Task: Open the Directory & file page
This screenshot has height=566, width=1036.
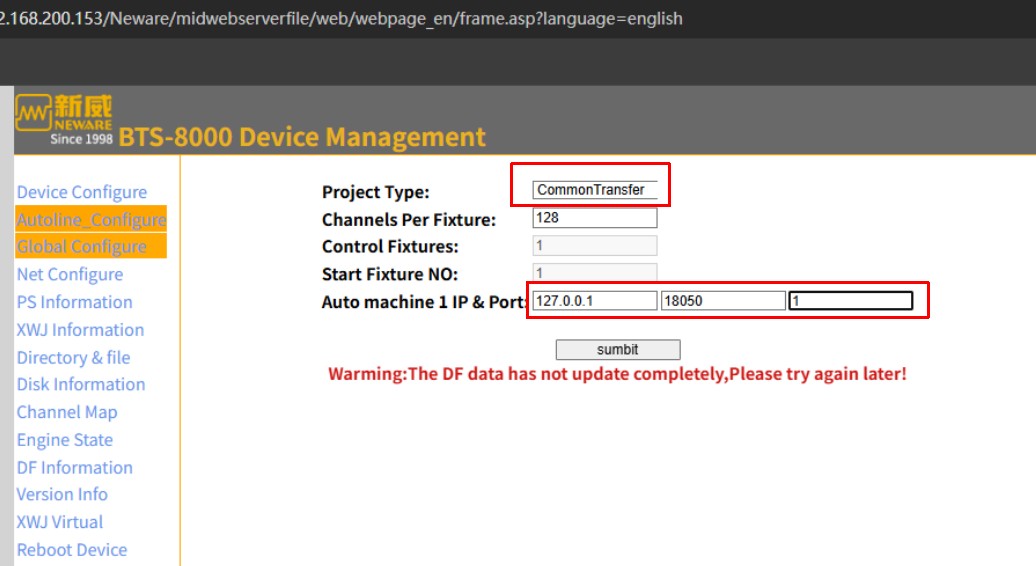Action: (73, 357)
